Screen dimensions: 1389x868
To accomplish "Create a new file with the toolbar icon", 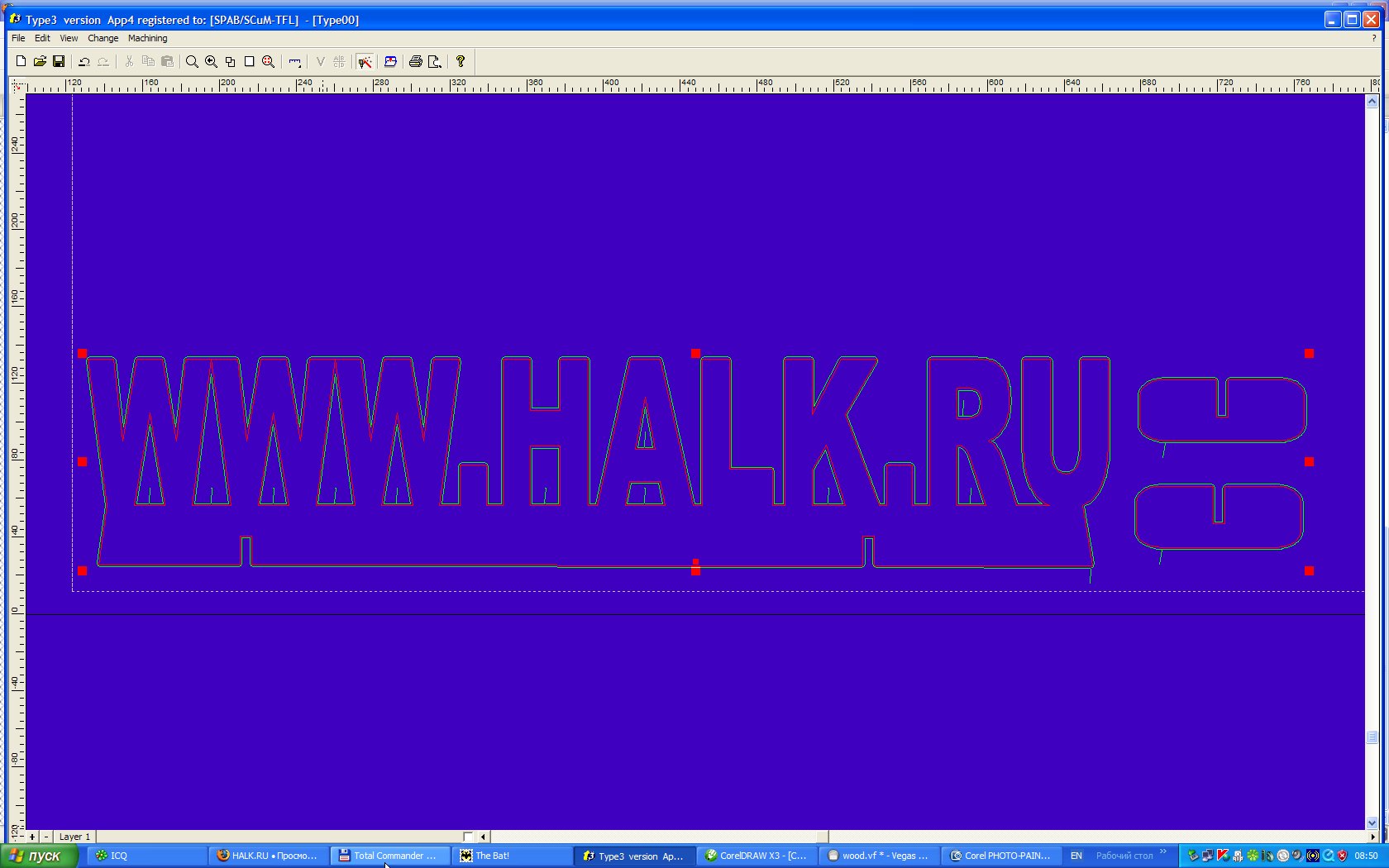I will pyautogui.click(x=21, y=61).
